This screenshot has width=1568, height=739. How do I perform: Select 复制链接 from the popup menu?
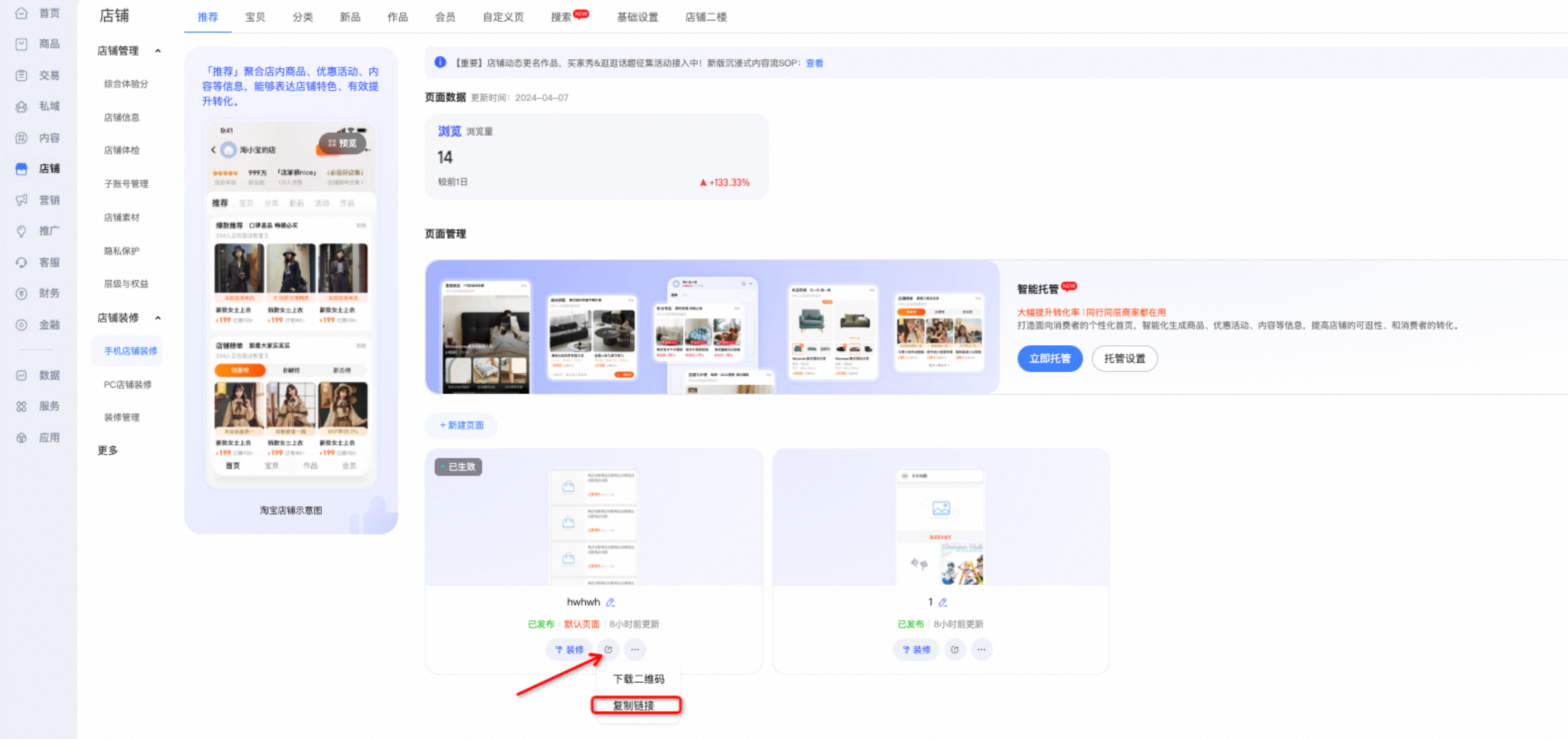(634, 705)
